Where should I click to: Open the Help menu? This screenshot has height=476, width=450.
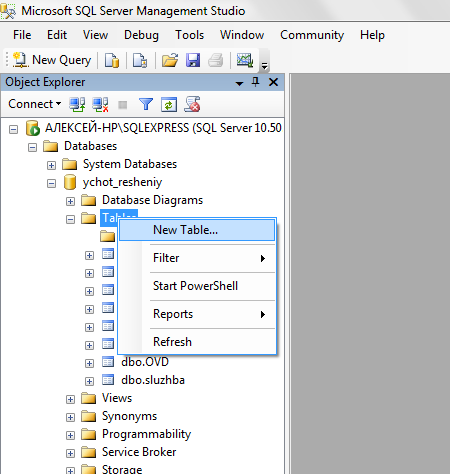click(372, 35)
